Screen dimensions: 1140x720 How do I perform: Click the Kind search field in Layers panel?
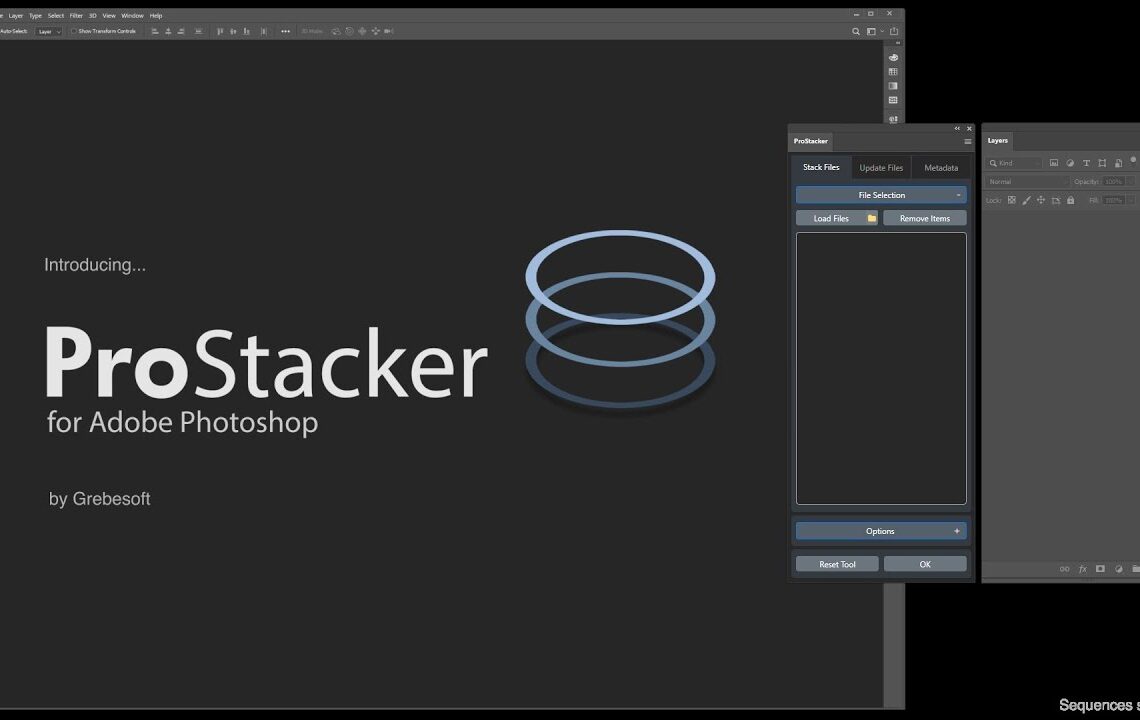tap(1012, 163)
